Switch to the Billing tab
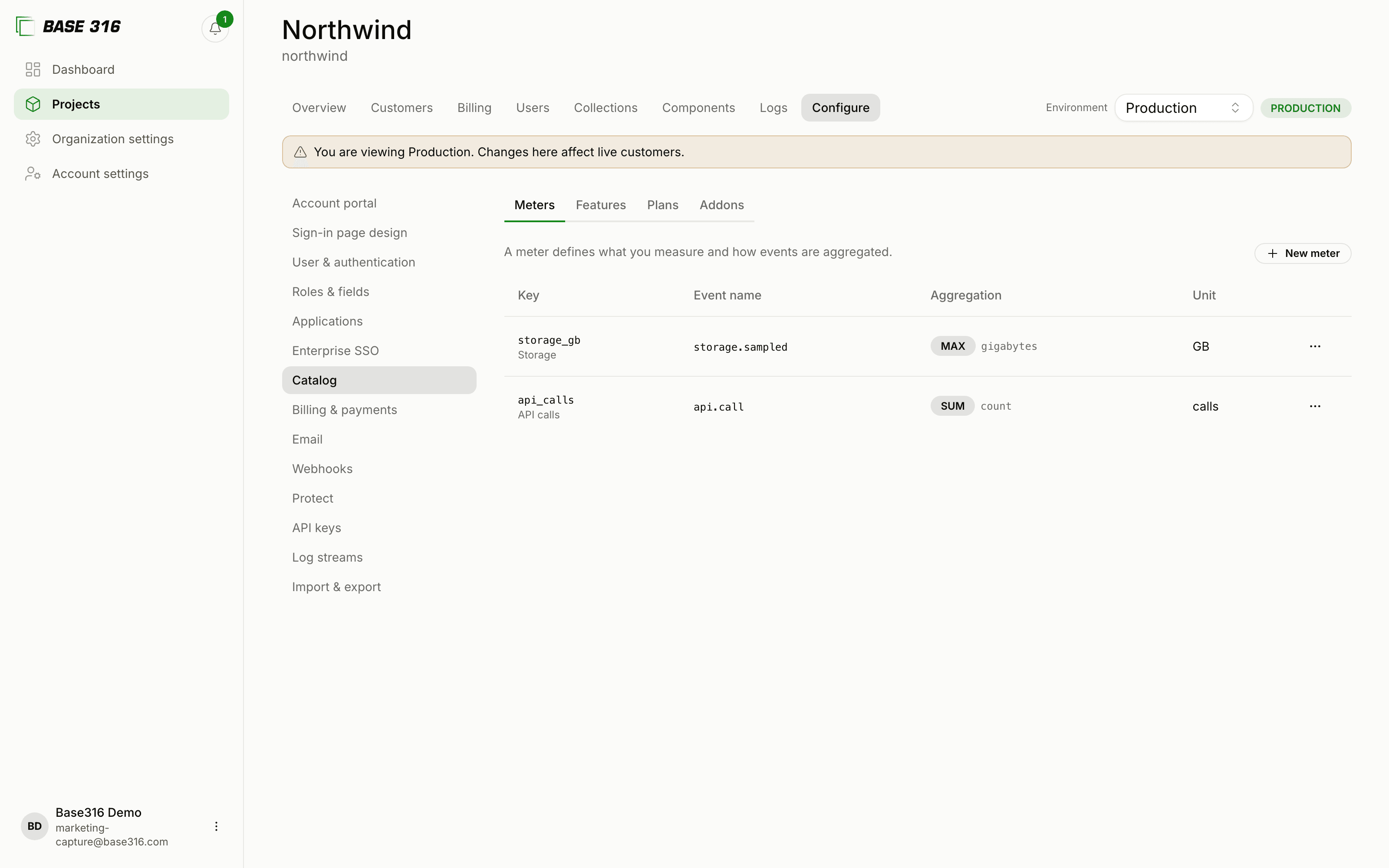 point(474,108)
